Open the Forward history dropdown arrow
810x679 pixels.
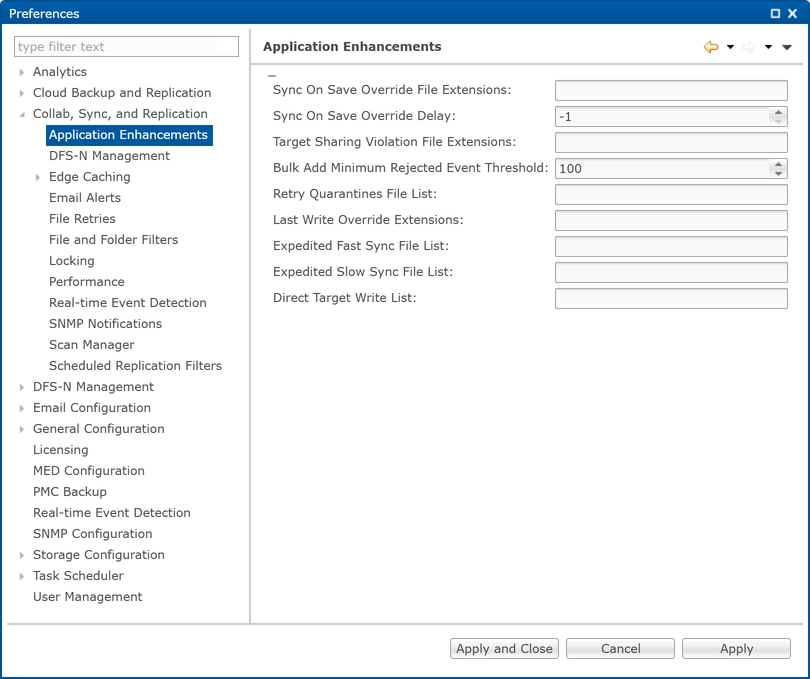click(768, 47)
